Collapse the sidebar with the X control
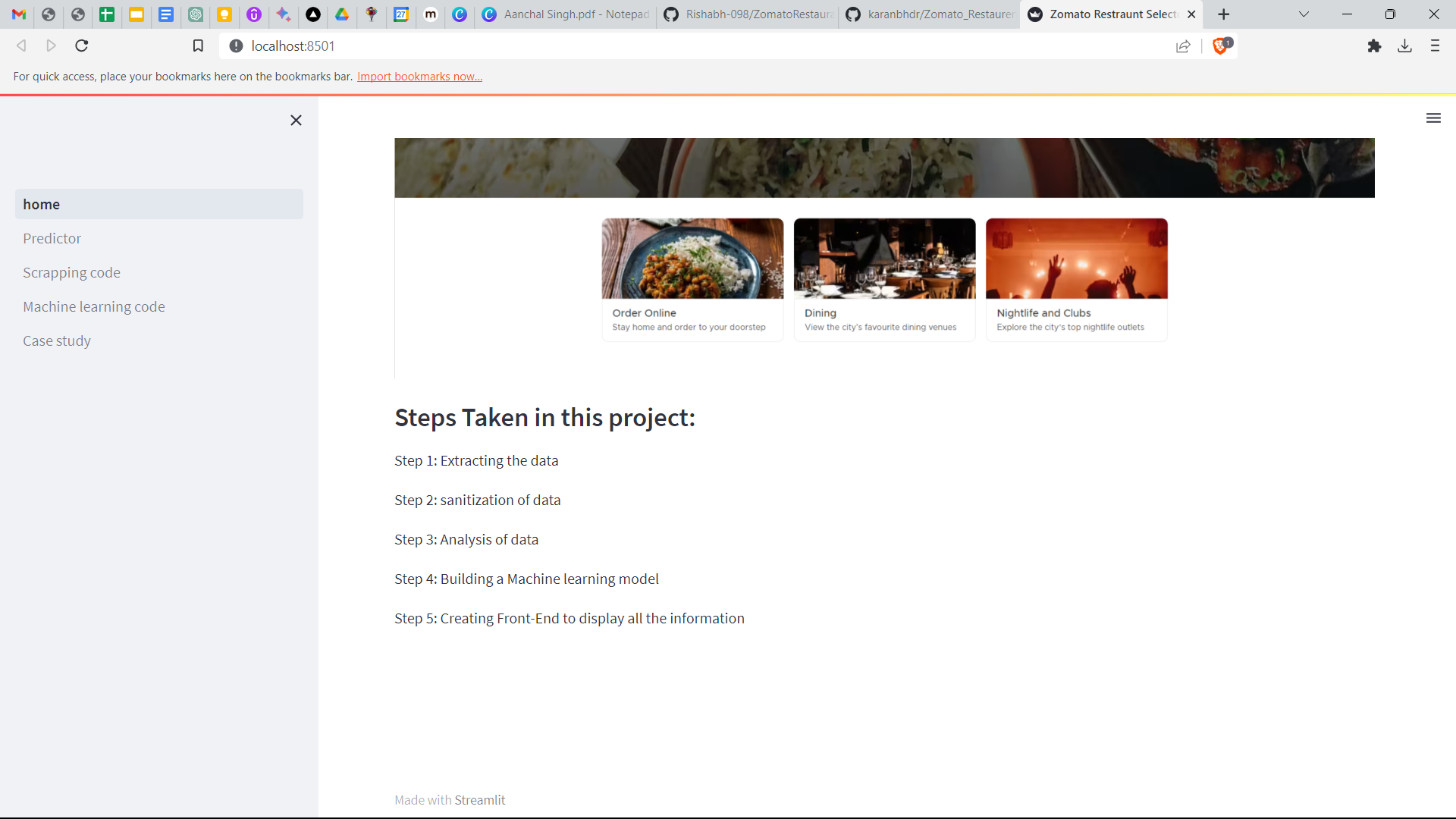This screenshot has width=1456, height=819. tap(296, 120)
